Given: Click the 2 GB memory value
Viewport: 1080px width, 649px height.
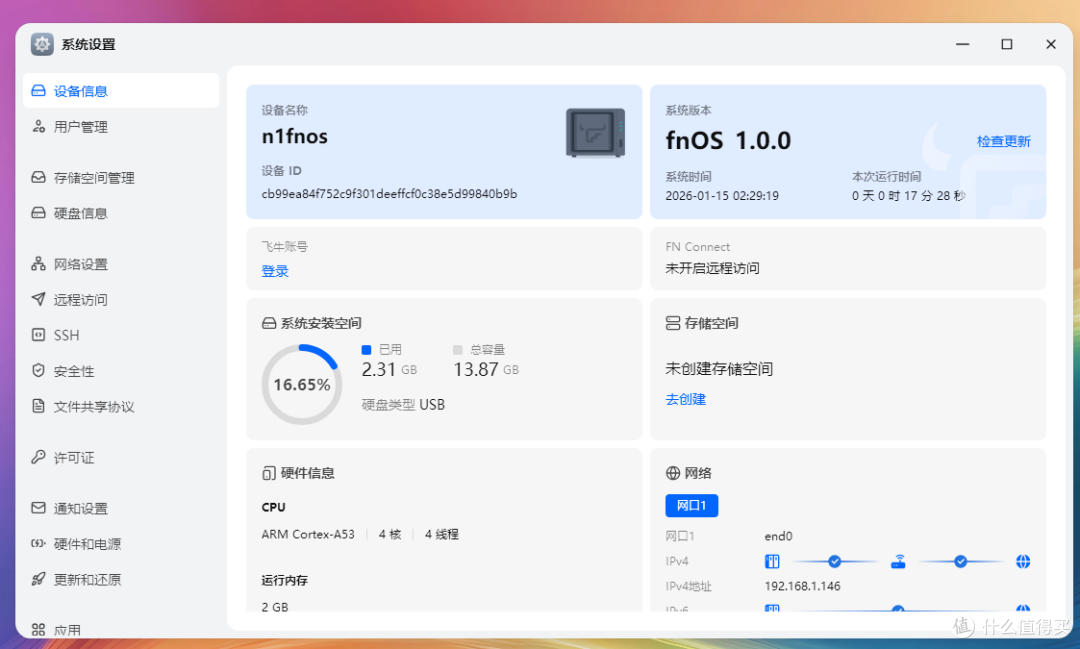Looking at the screenshot, I should [x=275, y=606].
